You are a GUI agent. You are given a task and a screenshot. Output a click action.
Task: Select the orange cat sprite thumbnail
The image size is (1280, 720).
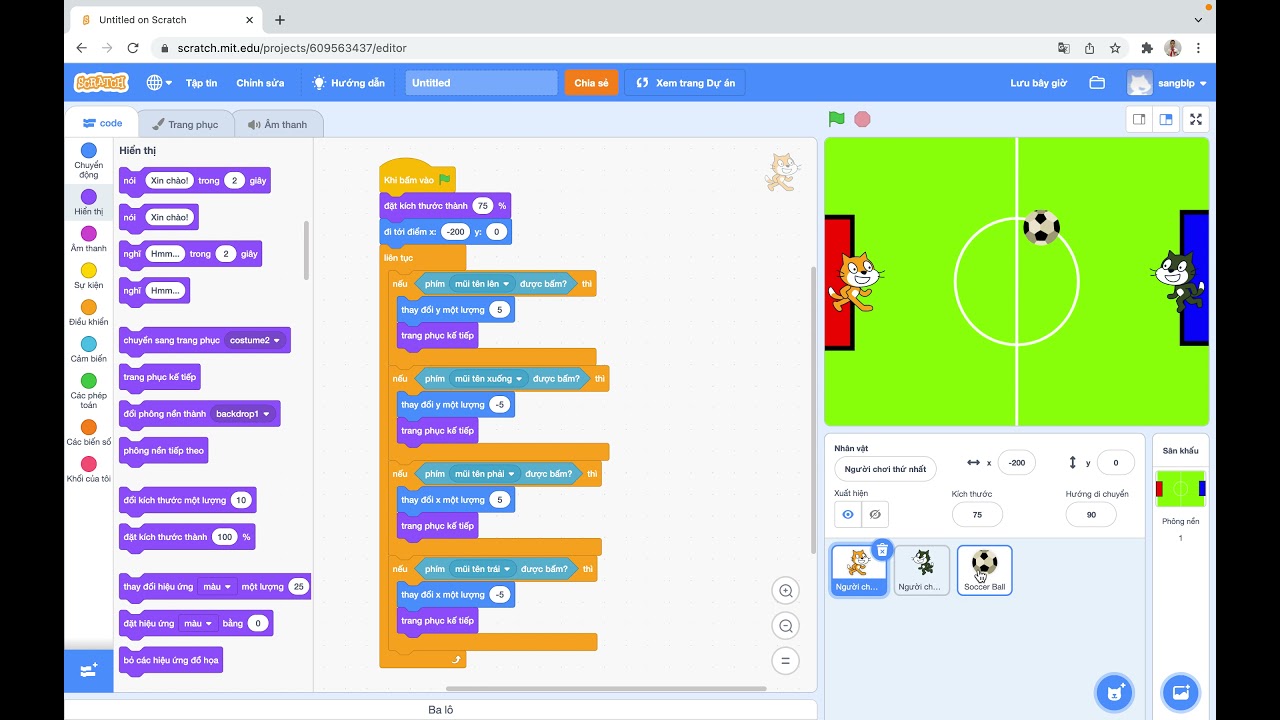858,569
